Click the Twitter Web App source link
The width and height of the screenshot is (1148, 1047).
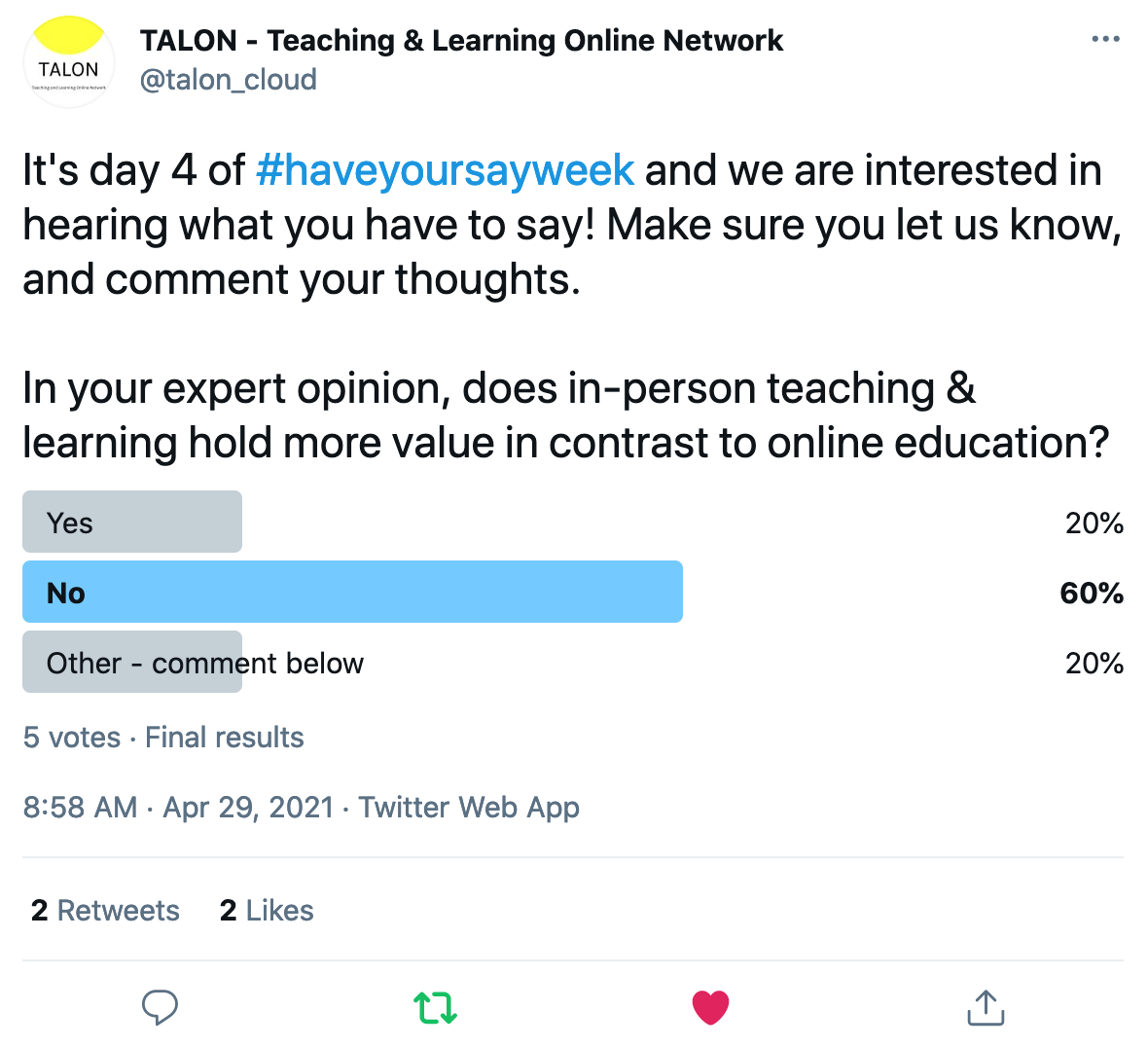469,808
